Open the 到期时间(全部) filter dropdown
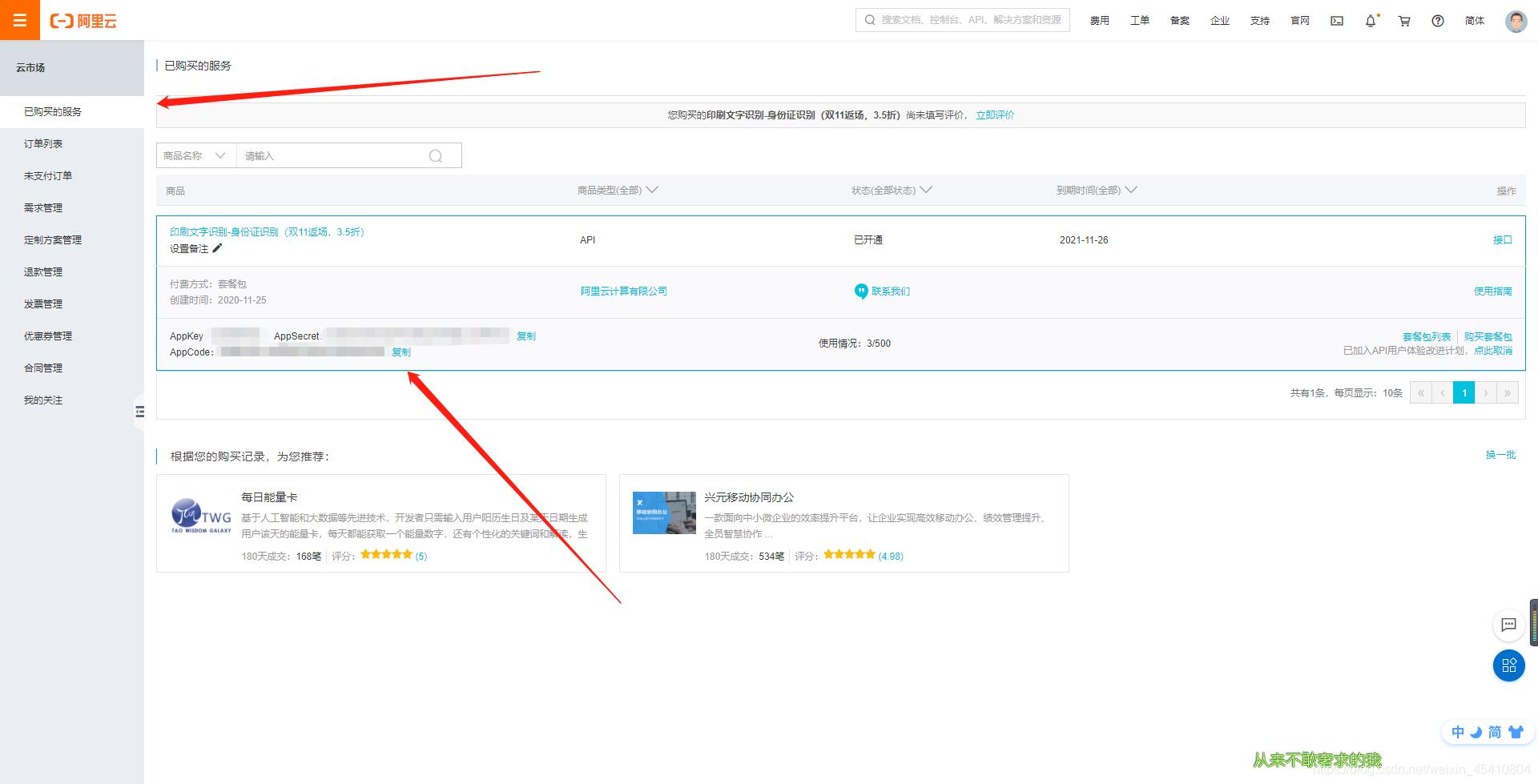 (1097, 191)
